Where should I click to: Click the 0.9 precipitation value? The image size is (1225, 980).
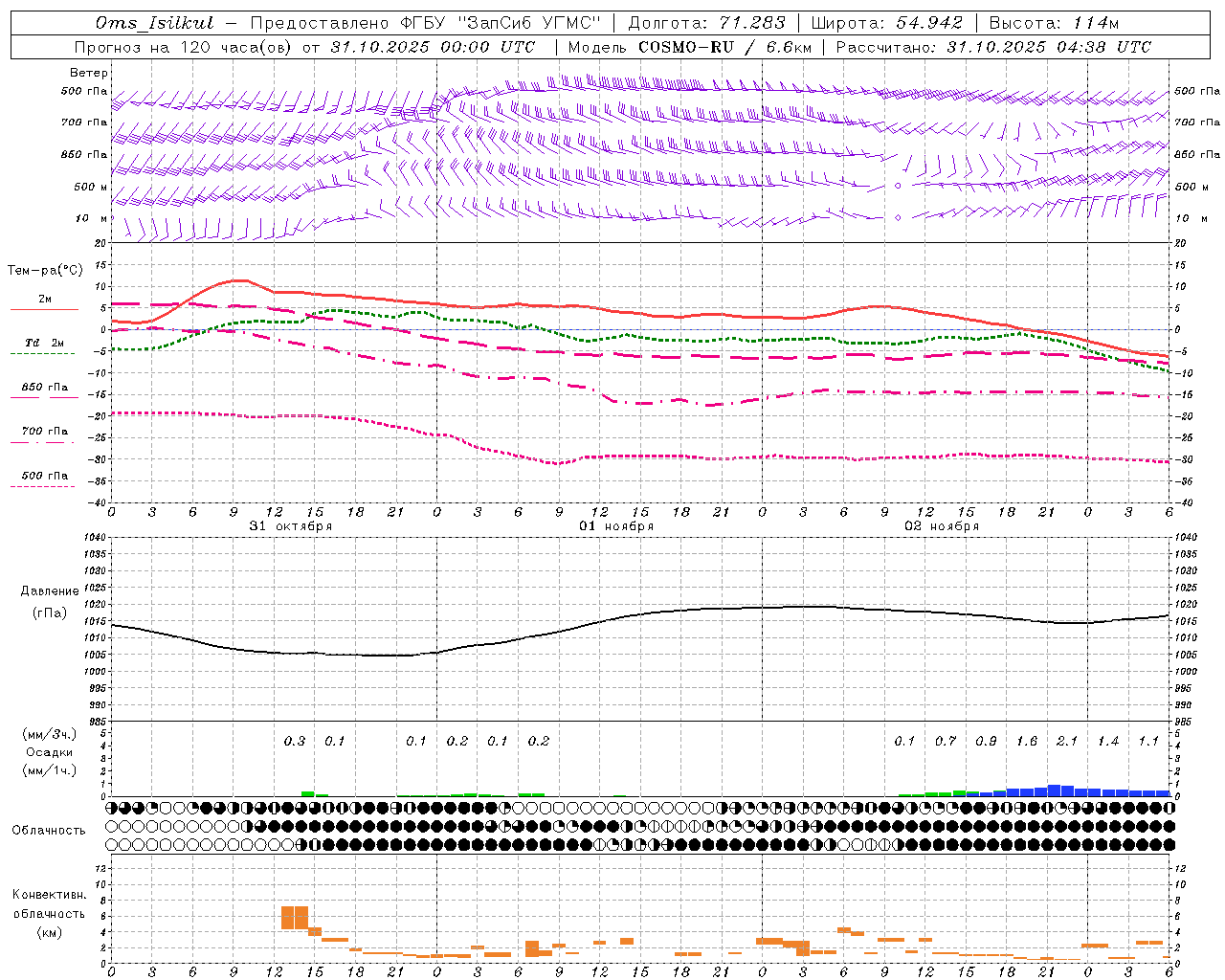[x=986, y=742]
